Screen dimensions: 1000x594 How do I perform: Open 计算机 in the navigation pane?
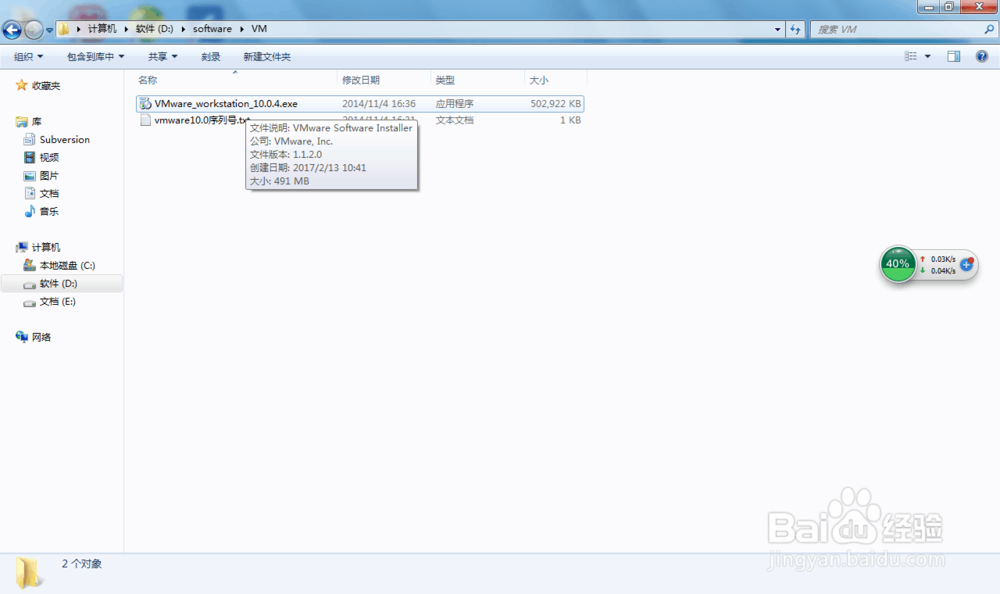click(46, 247)
